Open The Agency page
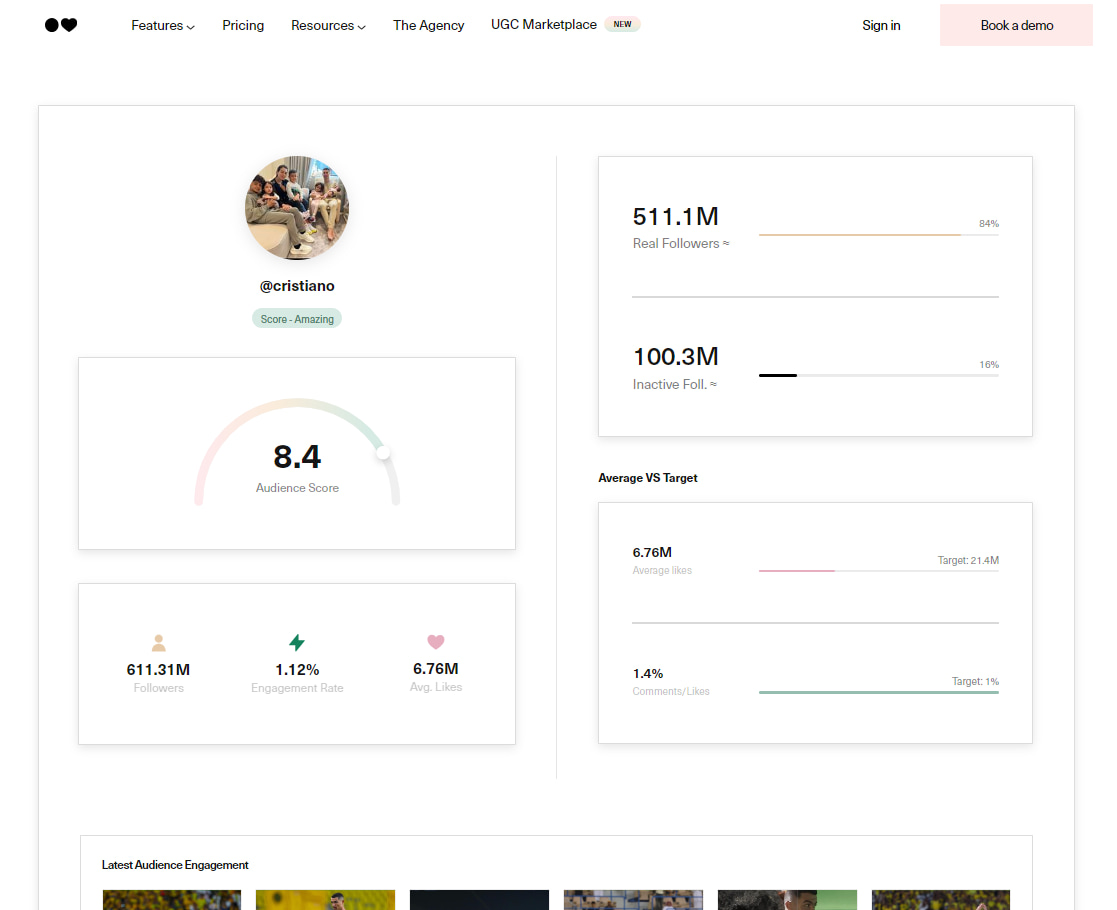The width and height of the screenshot is (1117, 910). [x=428, y=26]
